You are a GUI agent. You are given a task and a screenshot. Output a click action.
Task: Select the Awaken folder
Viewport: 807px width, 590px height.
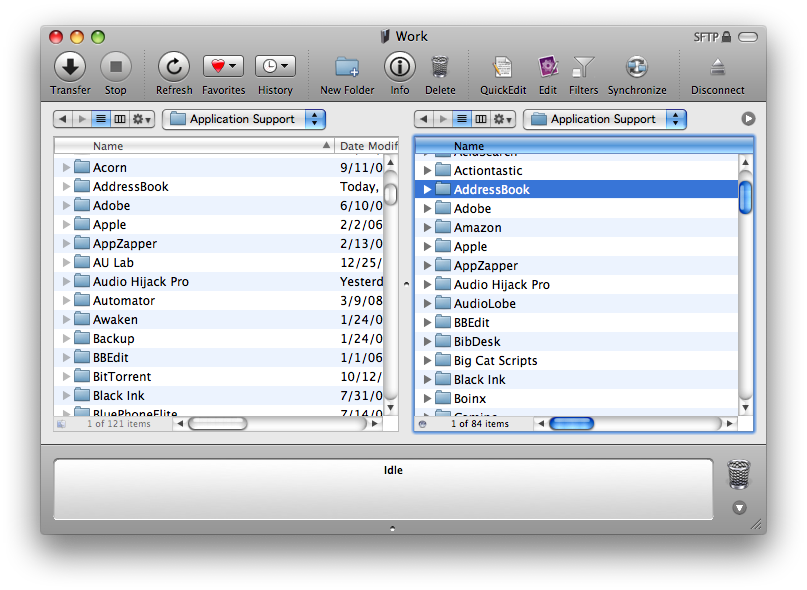(x=219, y=320)
